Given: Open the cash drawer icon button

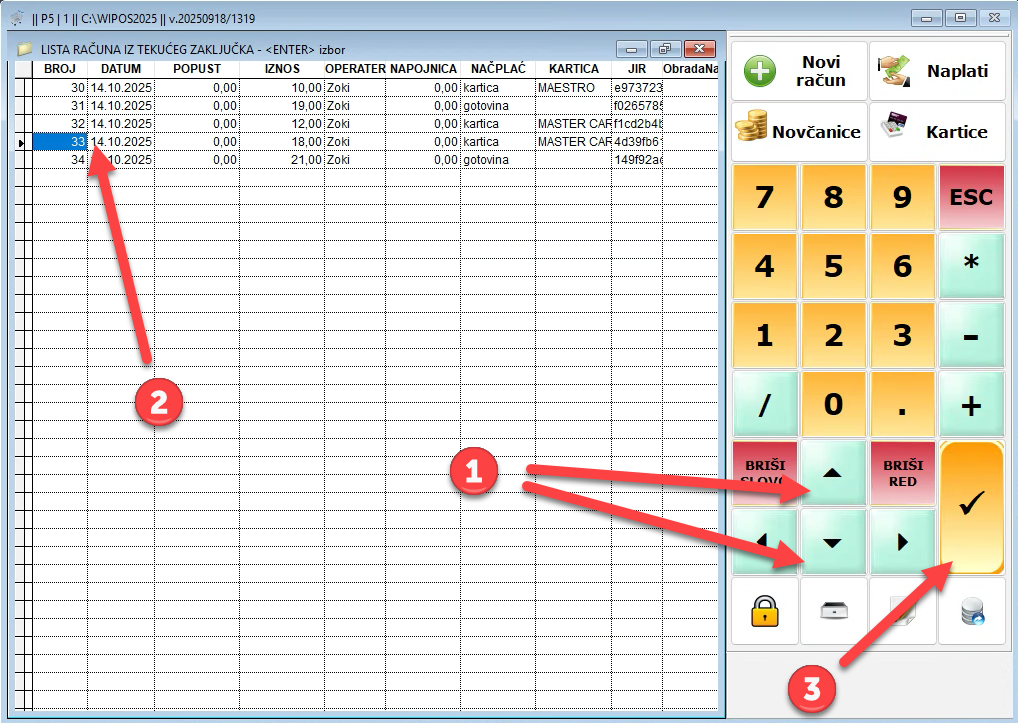Looking at the screenshot, I should point(834,611).
